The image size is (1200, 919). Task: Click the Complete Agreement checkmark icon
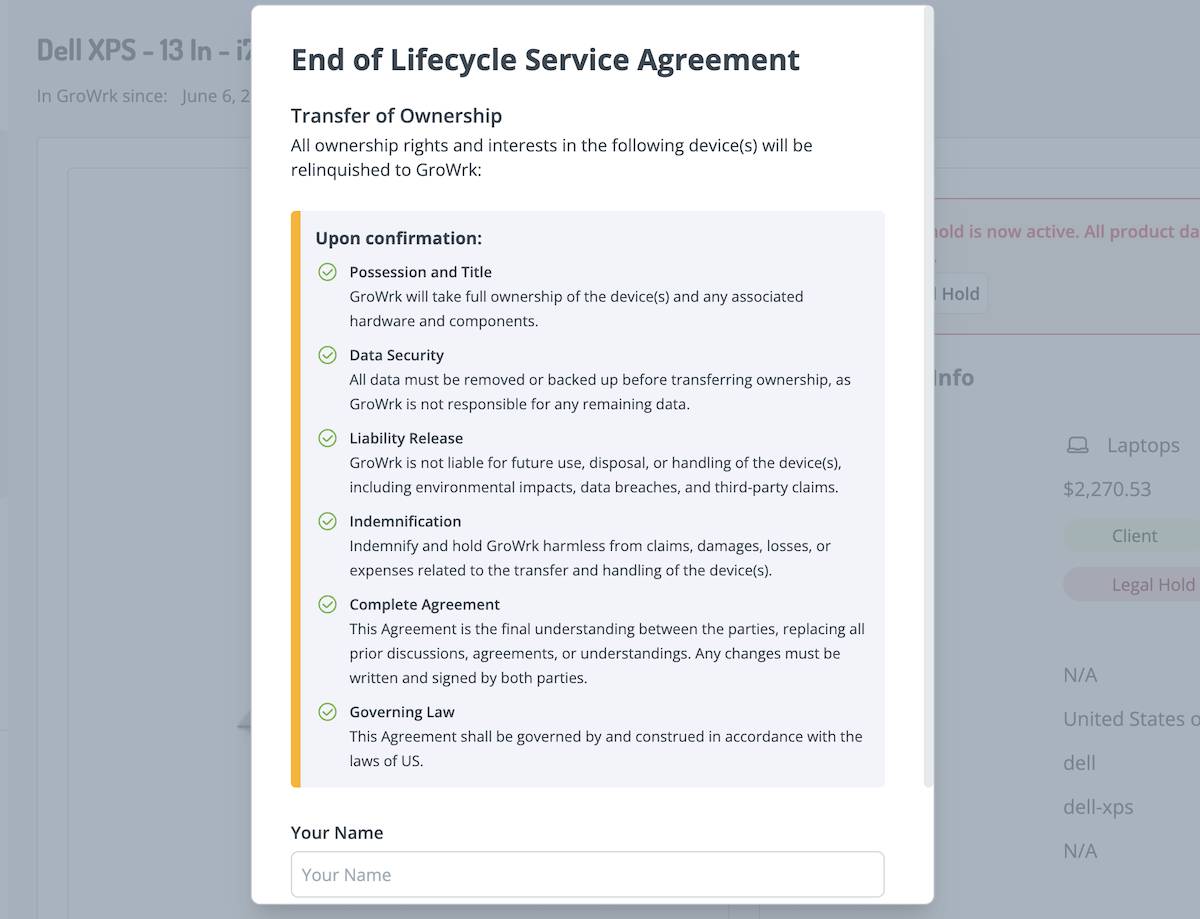327,604
